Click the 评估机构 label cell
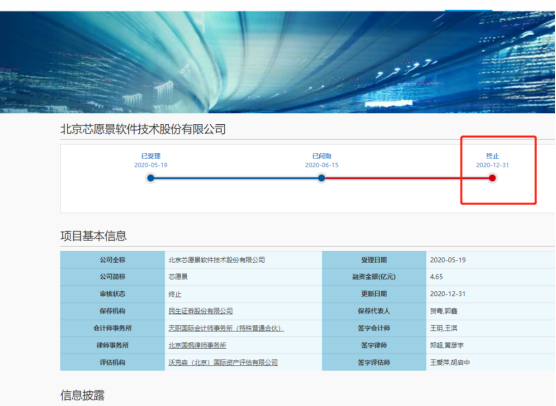The width and height of the screenshot is (556, 406). click(x=112, y=362)
